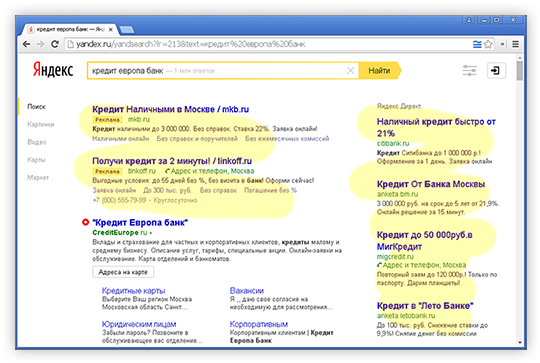540x363 pixels.
Task: Expand the CreditEurope.ru dropdown arrow
Action: [x=150, y=233]
